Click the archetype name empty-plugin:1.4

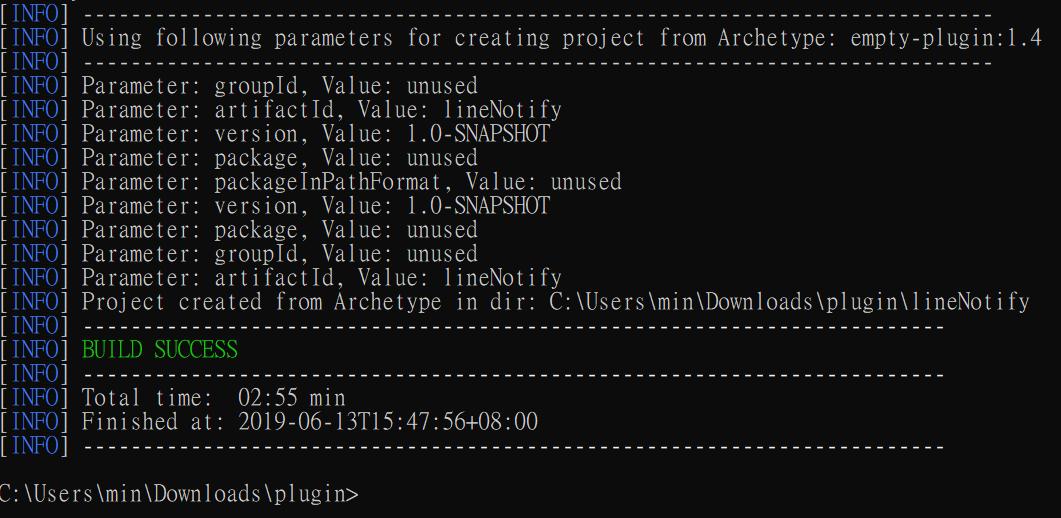point(945,39)
